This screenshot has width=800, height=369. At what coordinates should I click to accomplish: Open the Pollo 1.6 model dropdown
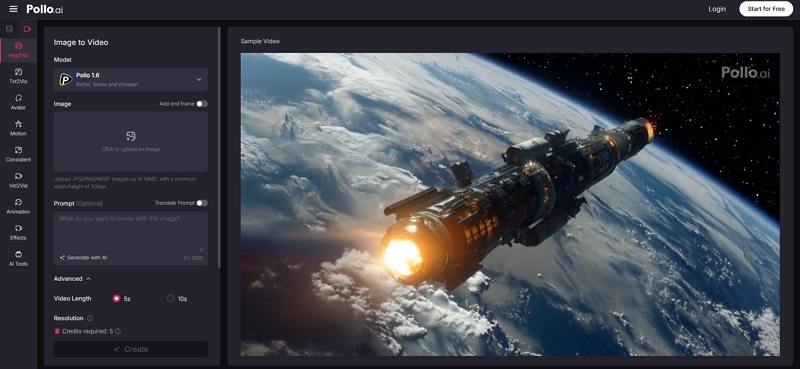[131, 79]
